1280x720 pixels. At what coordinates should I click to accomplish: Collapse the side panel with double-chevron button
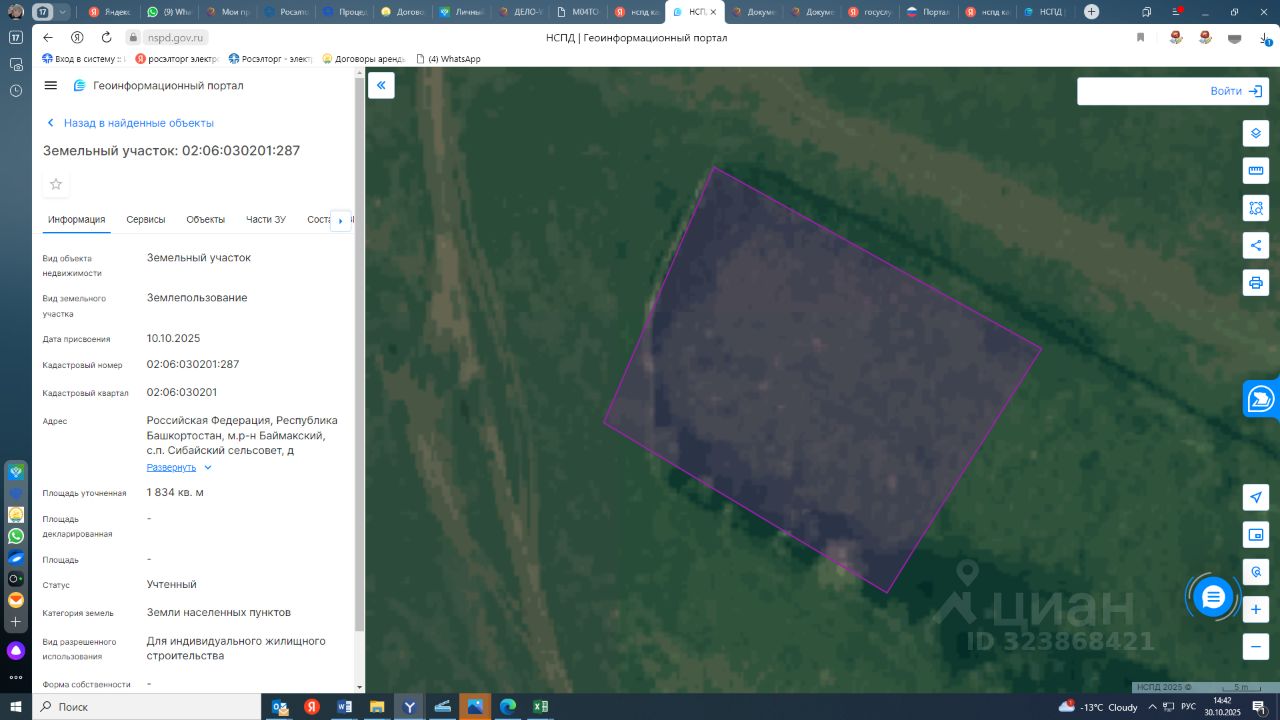[381, 85]
